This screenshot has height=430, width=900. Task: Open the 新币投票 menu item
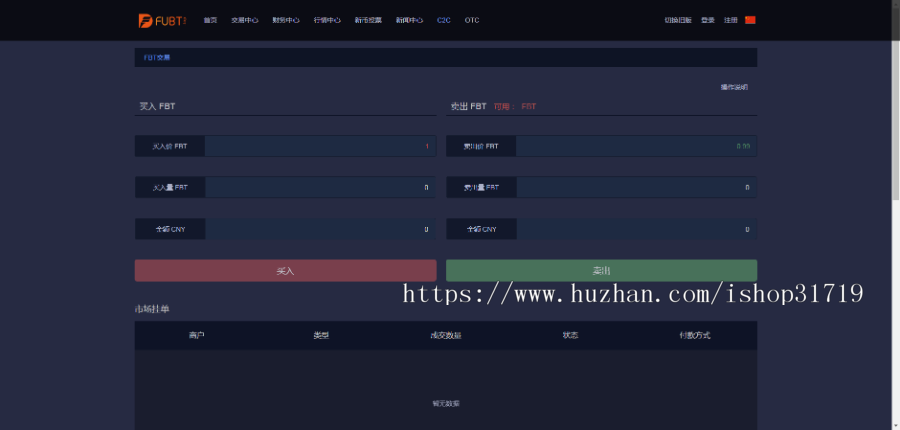[x=368, y=20]
